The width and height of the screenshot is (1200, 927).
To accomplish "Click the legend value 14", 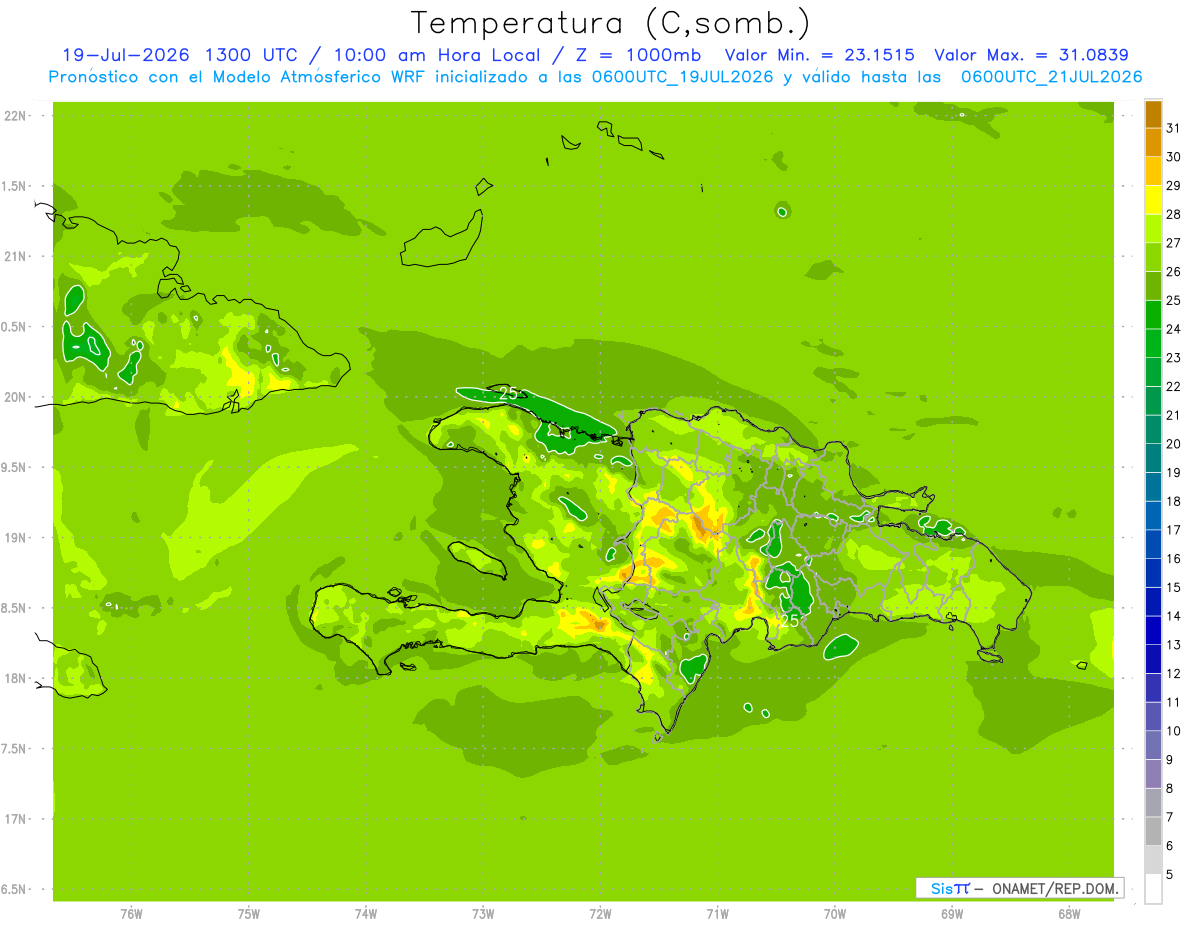I will click(1174, 616).
